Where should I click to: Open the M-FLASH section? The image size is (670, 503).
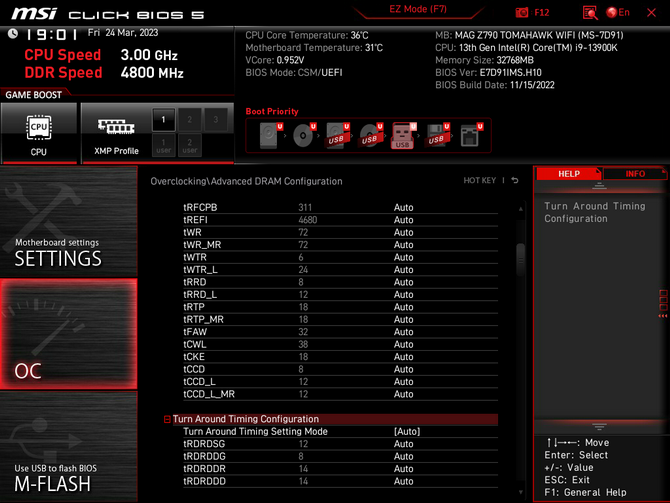[x=68, y=447]
